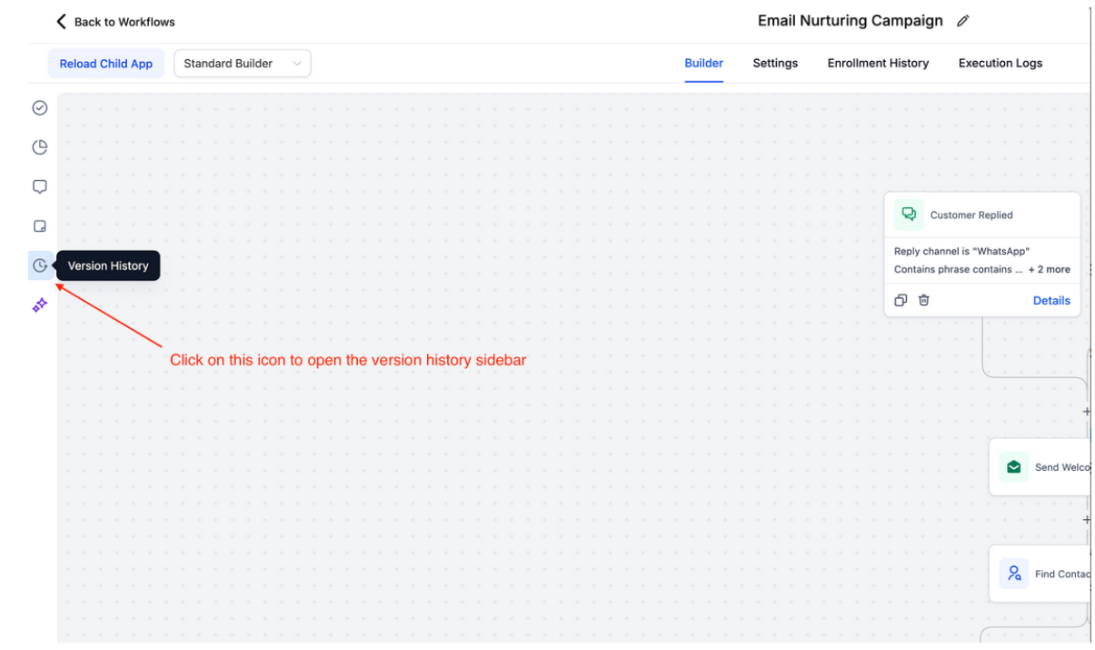Open the Enrollment History tab
Image resolution: width=1095 pixels, height=650 pixels.
877,63
